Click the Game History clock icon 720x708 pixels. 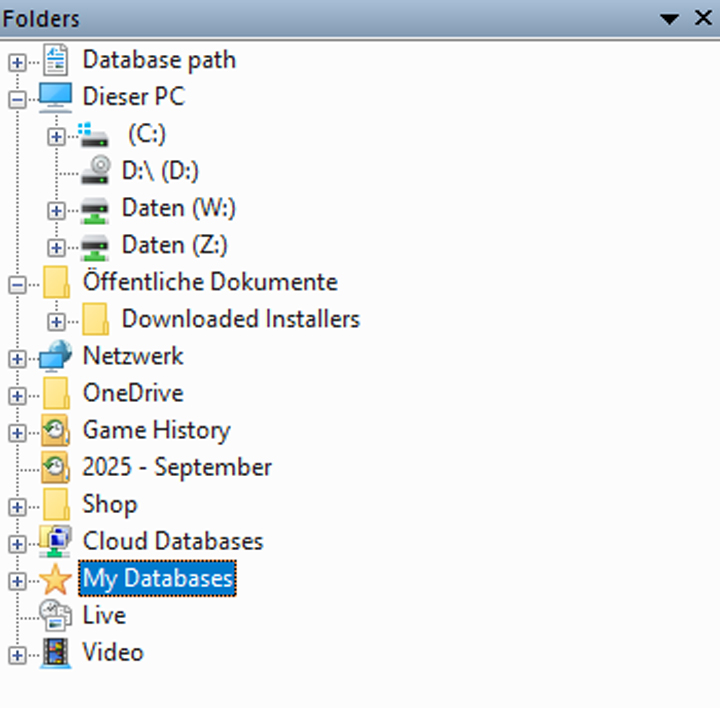pyautogui.click(x=56, y=431)
